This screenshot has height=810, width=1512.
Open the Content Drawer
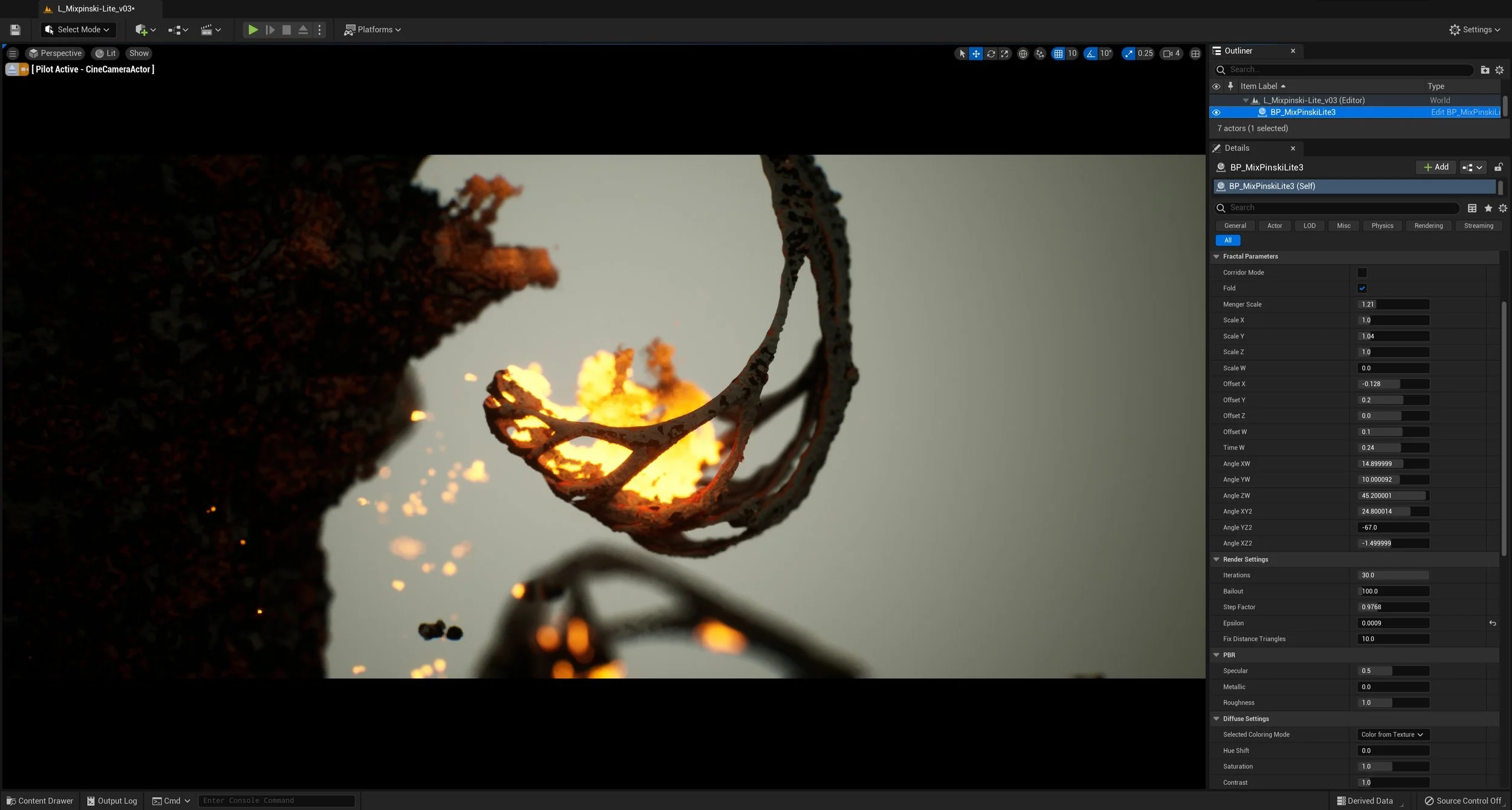[x=40, y=801]
